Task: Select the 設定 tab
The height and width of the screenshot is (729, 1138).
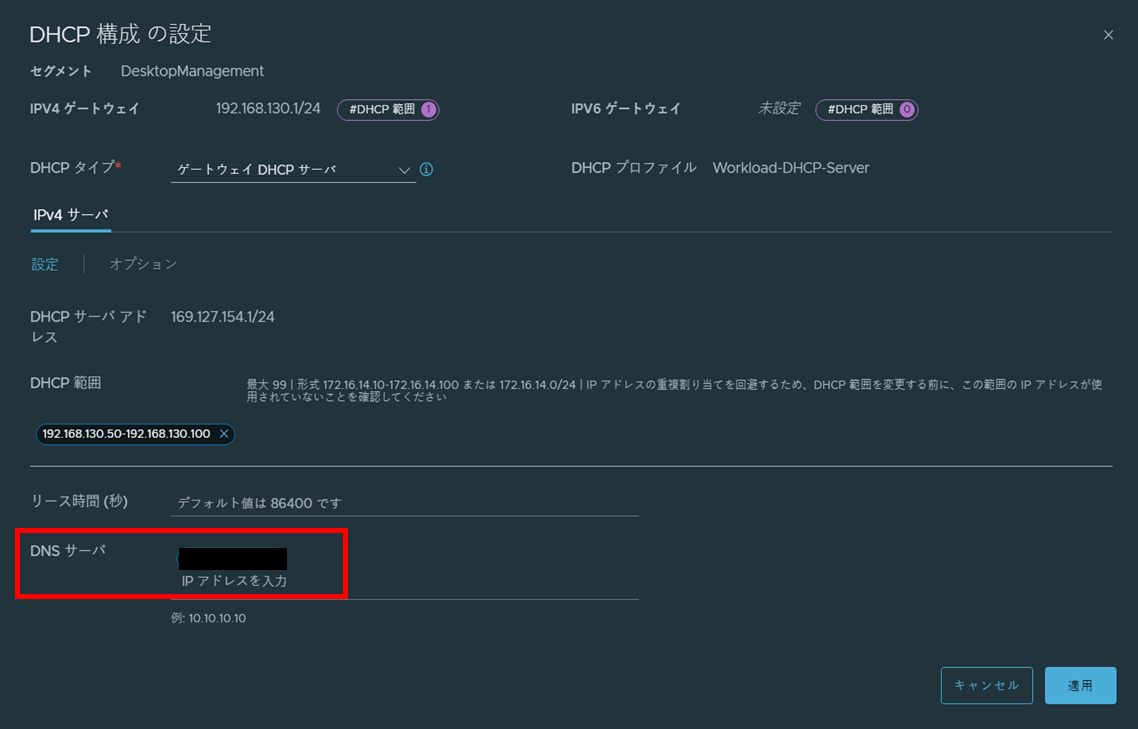Action: 45,264
